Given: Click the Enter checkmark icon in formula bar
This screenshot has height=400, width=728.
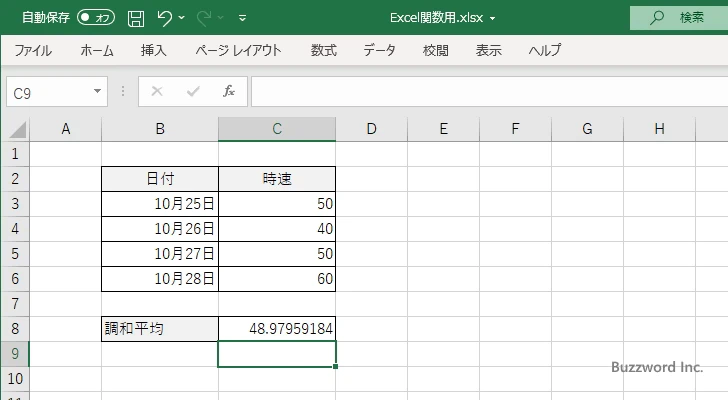Looking at the screenshot, I should pyautogui.click(x=193, y=91).
